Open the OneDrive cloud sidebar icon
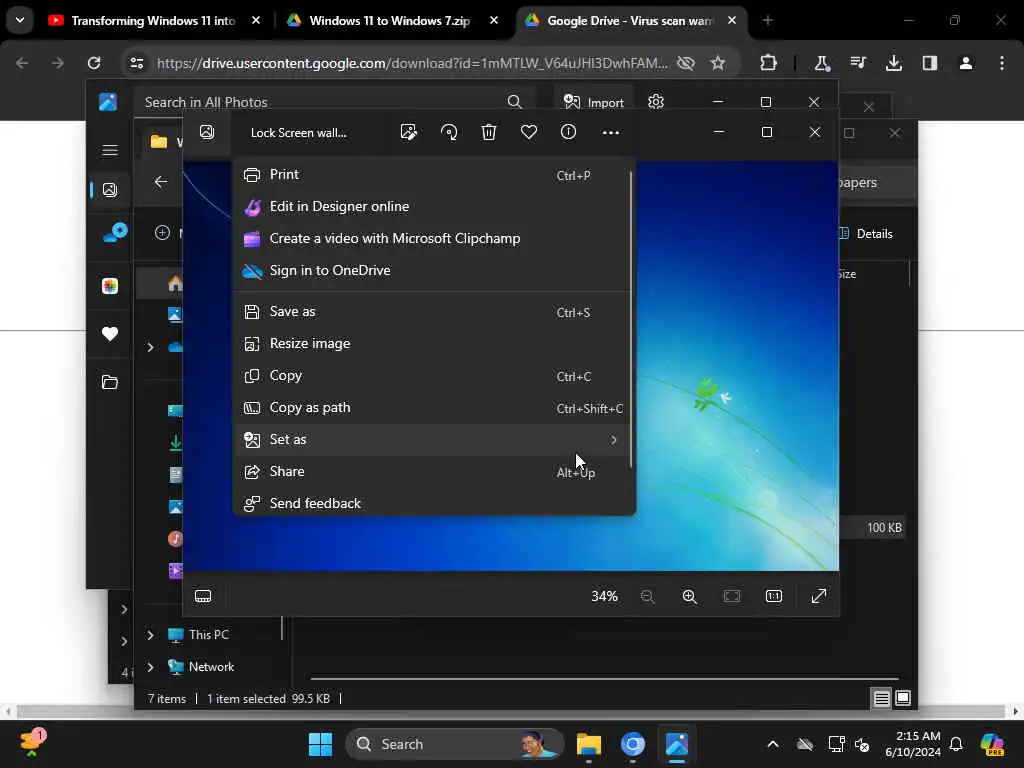Screen dimensions: 1024x768 click(x=115, y=232)
